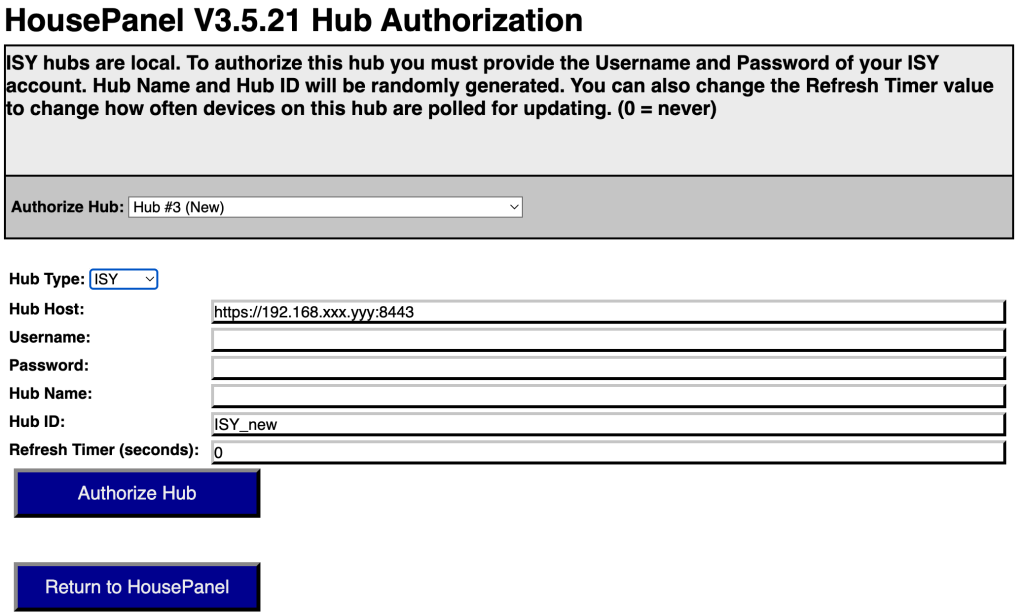This screenshot has width=1024, height=615.
Task: Click the HousePanel Hub Authorization page heading
Action: 294,20
